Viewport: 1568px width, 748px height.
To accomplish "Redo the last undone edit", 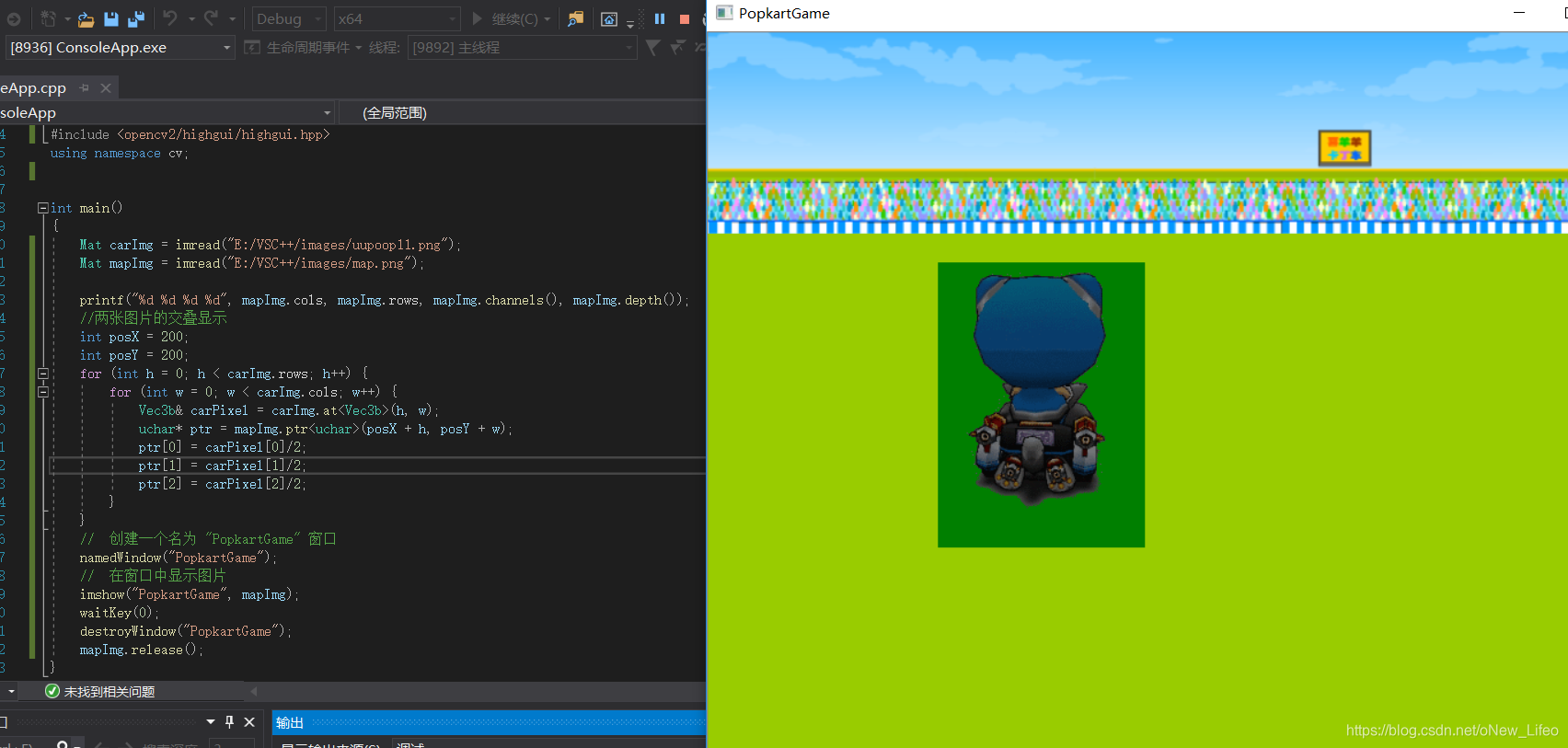I will point(211,17).
